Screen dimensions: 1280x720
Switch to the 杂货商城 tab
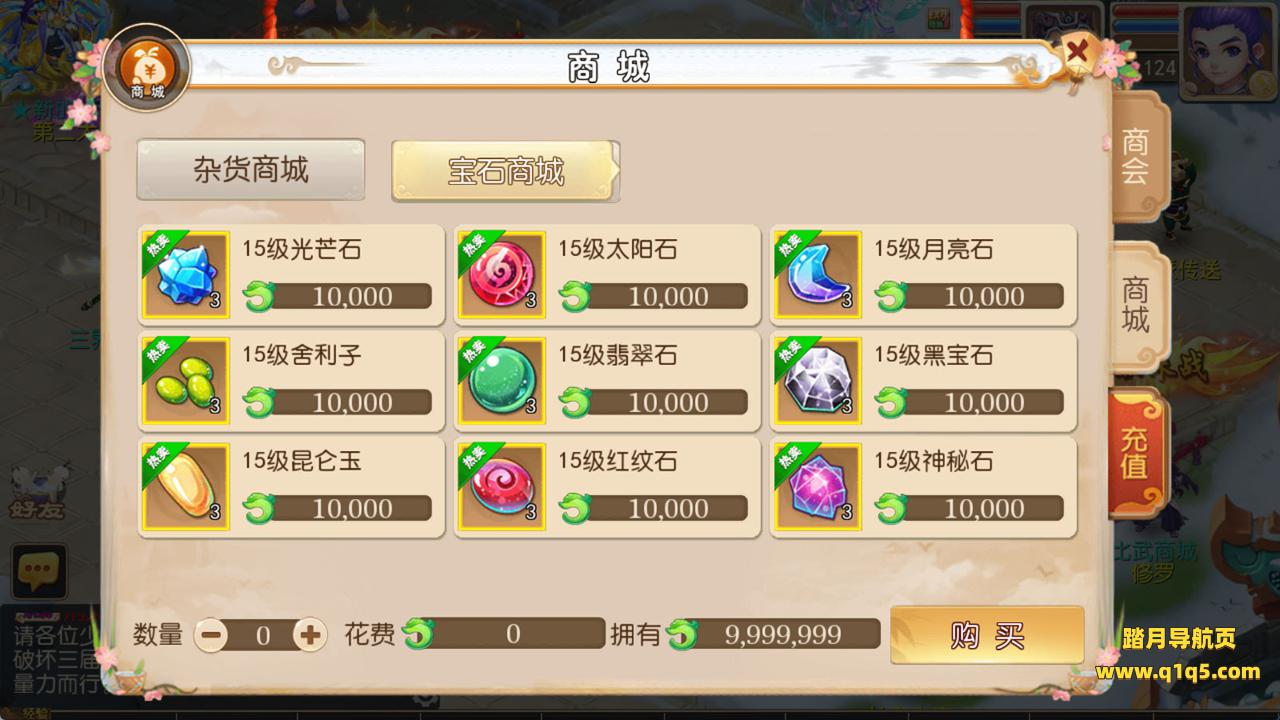click(x=251, y=170)
